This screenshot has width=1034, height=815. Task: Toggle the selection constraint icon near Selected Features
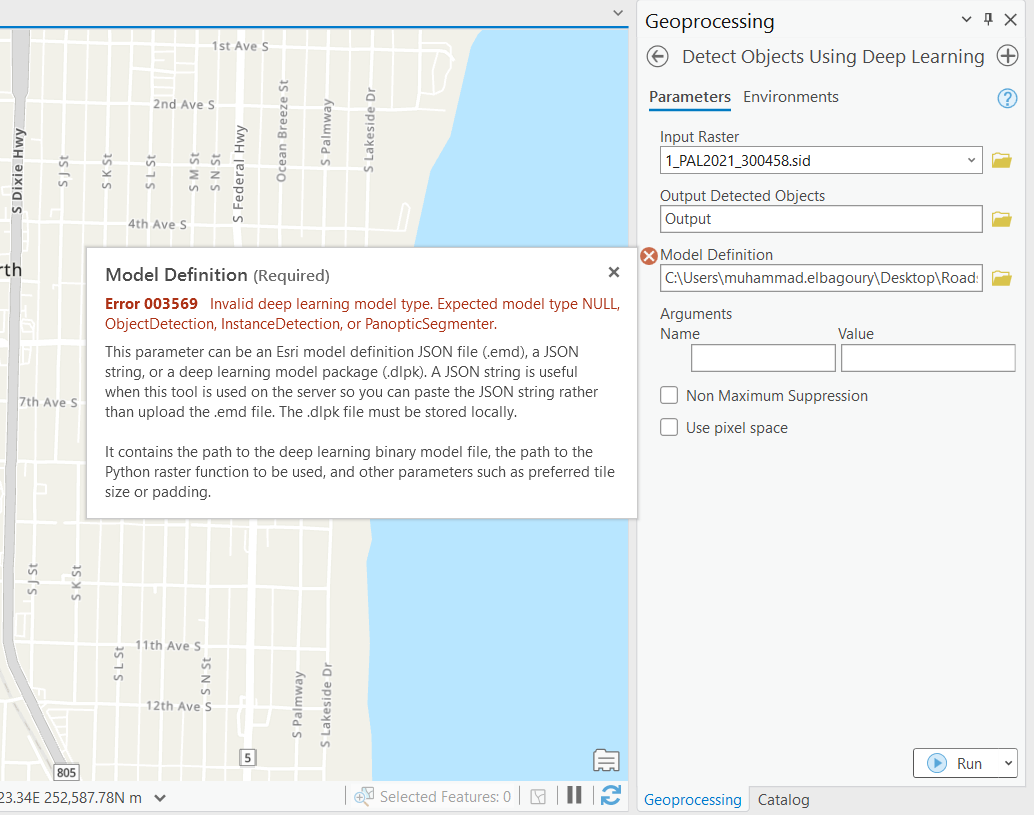(x=538, y=795)
